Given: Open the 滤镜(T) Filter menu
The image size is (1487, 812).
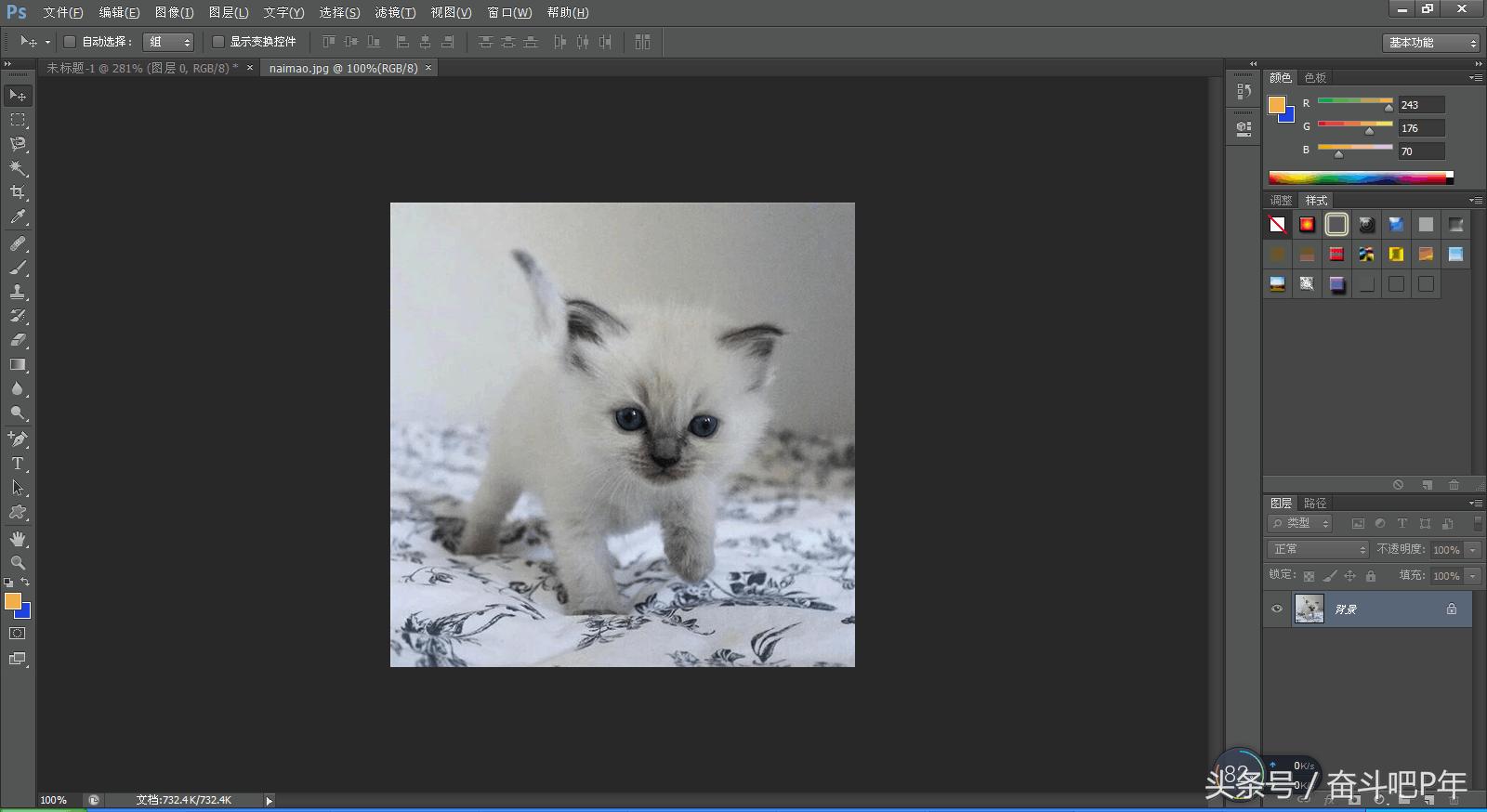Looking at the screenshot, I should [x=395, y=12].
